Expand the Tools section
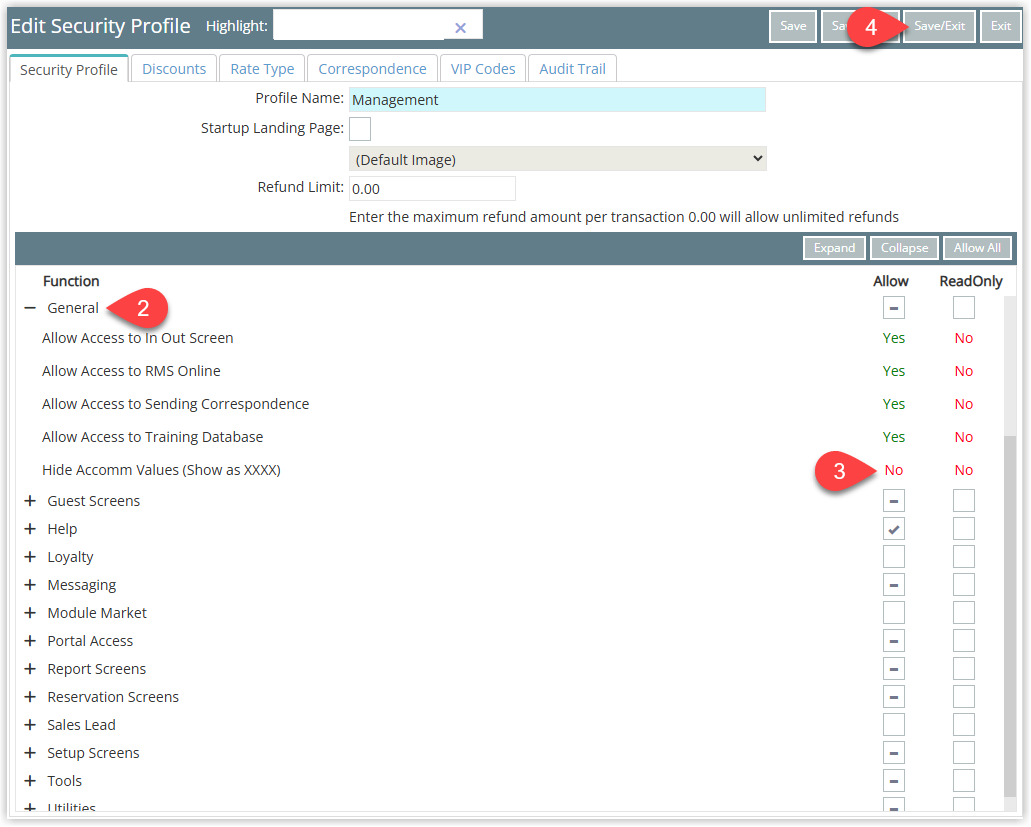 coord(30,781)
